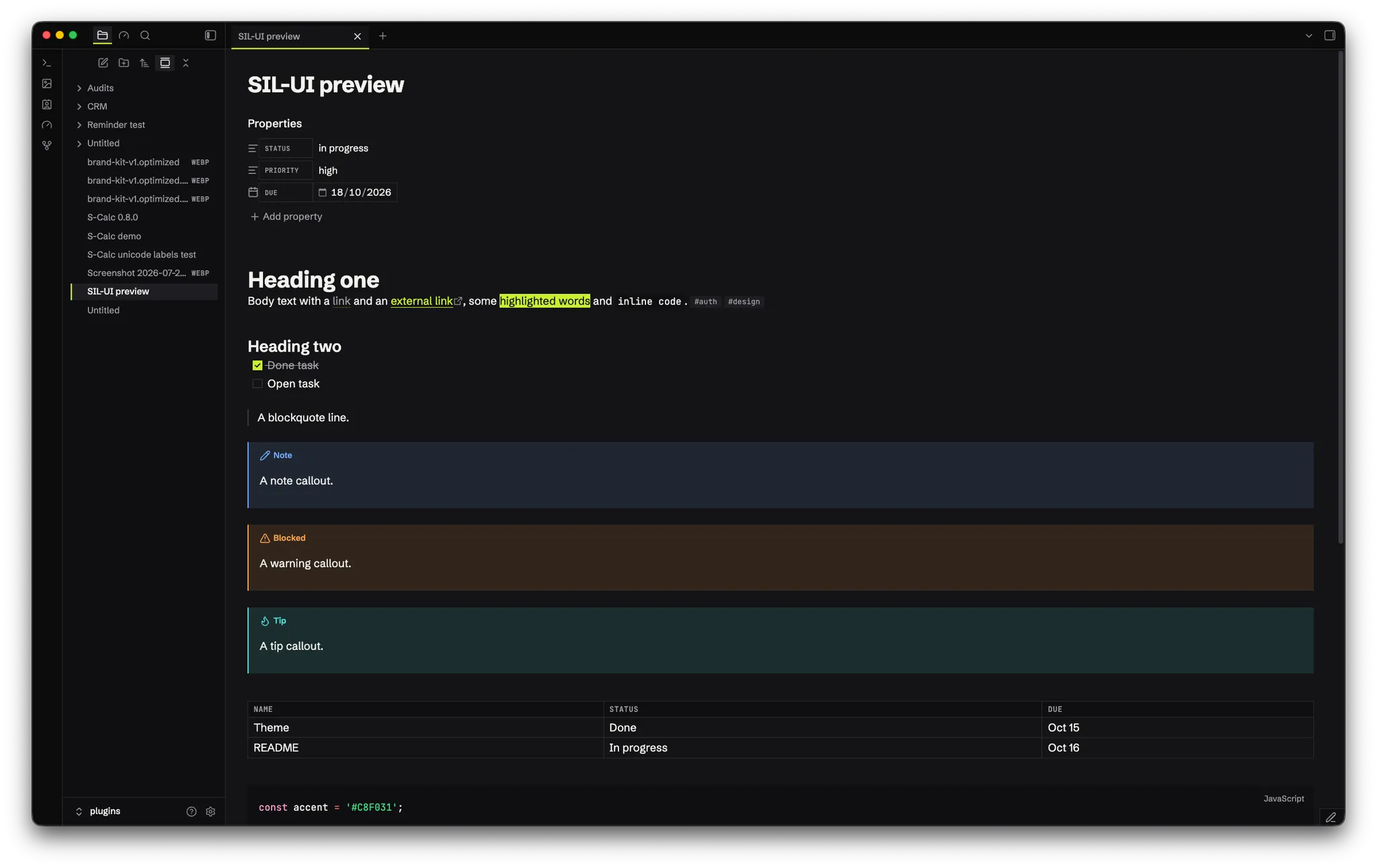Click the edit pencil icon at the bottom-right corner
Screen dimensions: 1377x868
point(1331,818)
